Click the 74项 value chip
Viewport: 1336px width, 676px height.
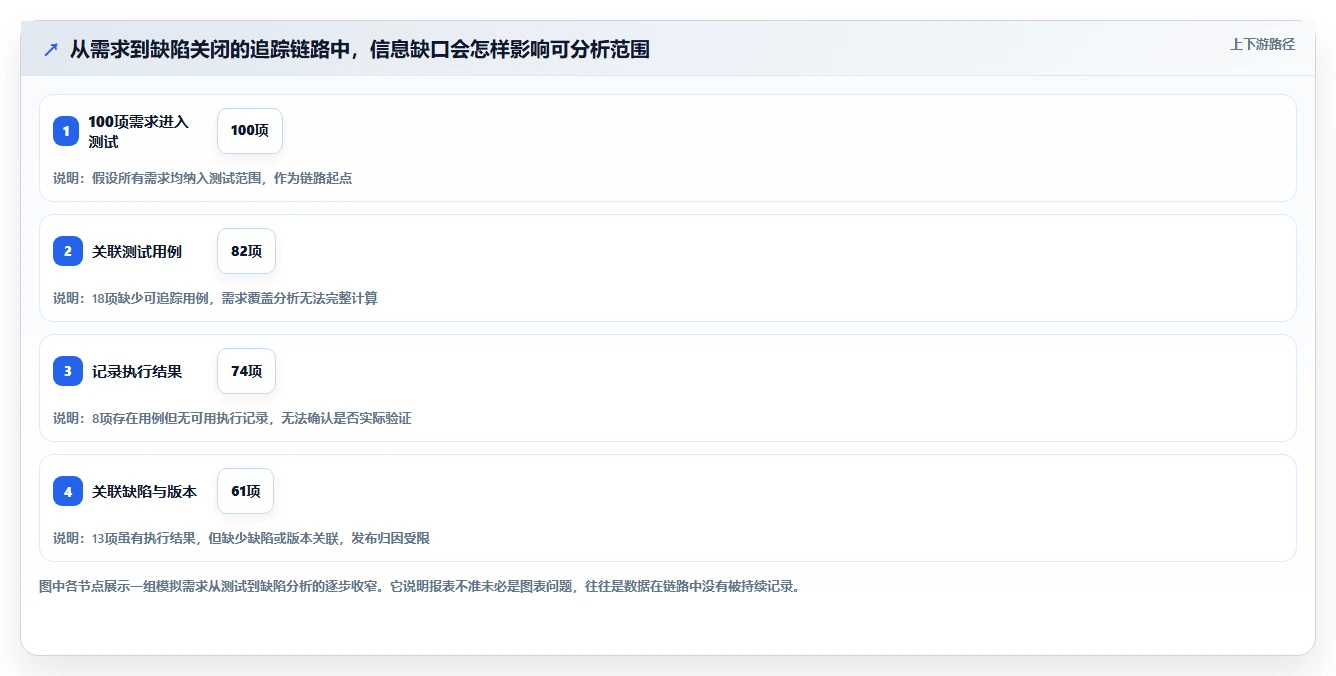click(x=246, y=371)
